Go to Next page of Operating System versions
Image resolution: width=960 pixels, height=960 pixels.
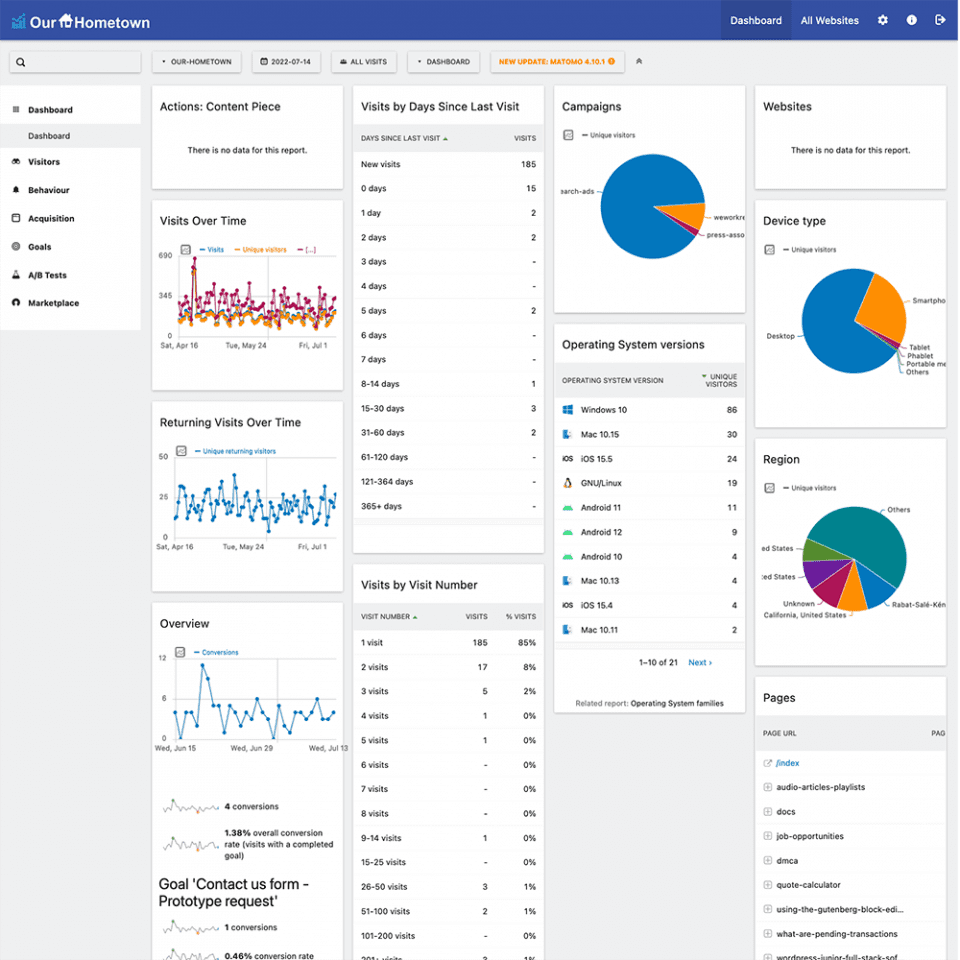(x=700, y=662)
